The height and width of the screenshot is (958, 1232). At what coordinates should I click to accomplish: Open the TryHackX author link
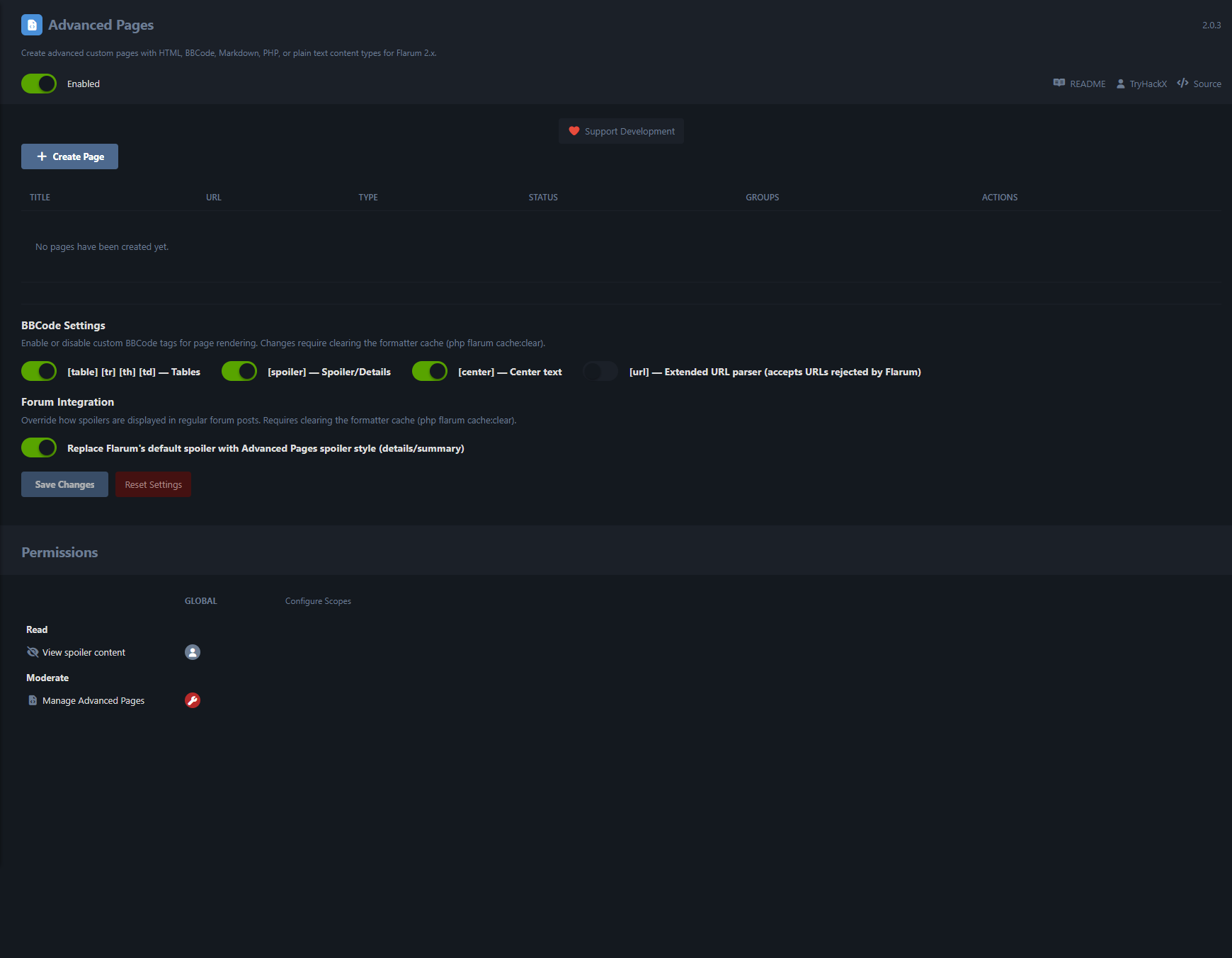tap(1141, 84)
